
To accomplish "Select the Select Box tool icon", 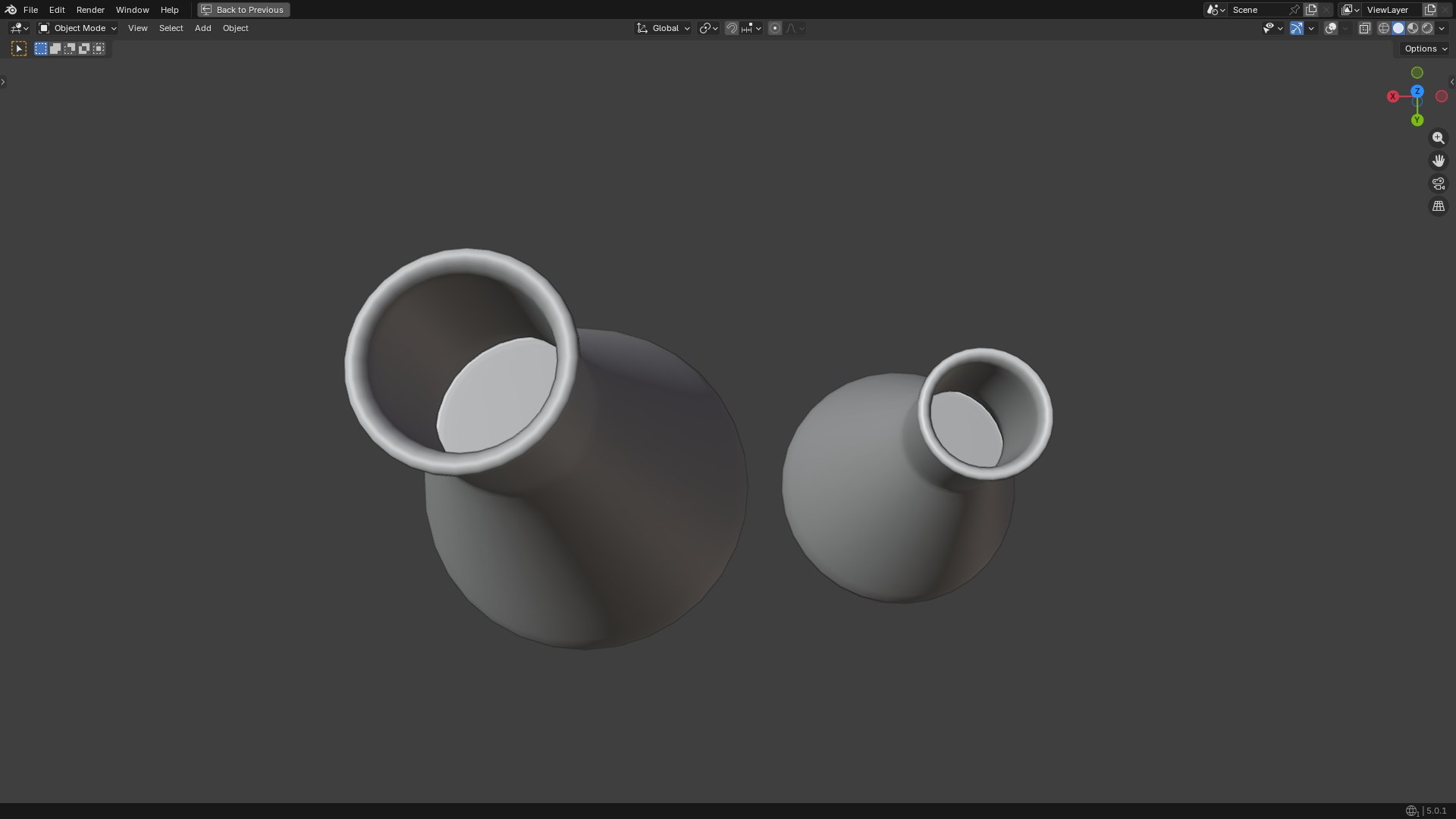I will click(19, 49).
